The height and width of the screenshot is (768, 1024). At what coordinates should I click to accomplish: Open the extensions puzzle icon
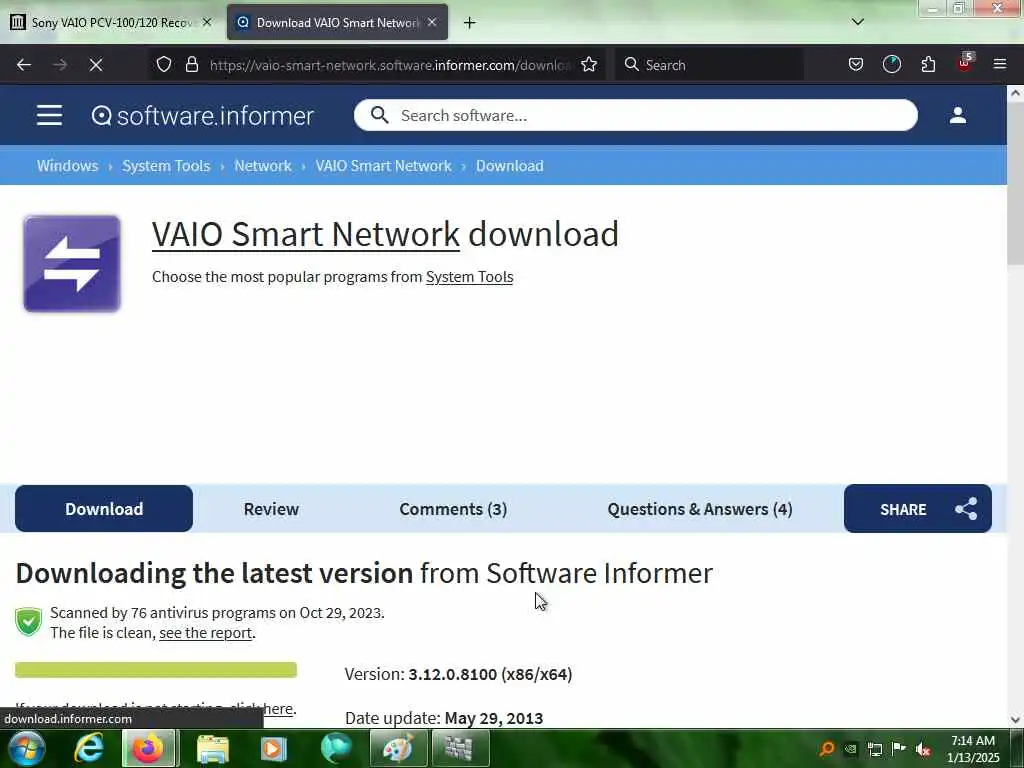928,65
